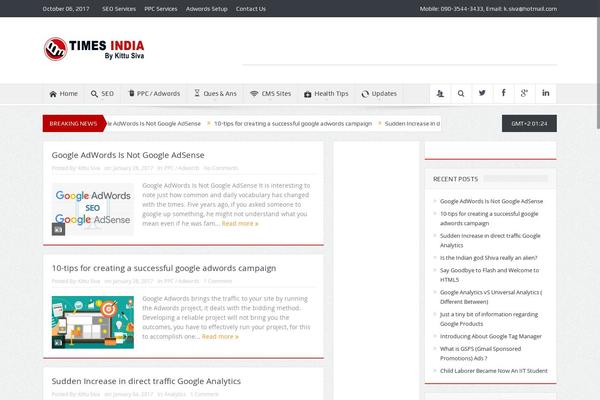The width and height of the screenshot is (600, 400).
Task: Open the PPC / Adwords menu
Action: pos(154,94)
